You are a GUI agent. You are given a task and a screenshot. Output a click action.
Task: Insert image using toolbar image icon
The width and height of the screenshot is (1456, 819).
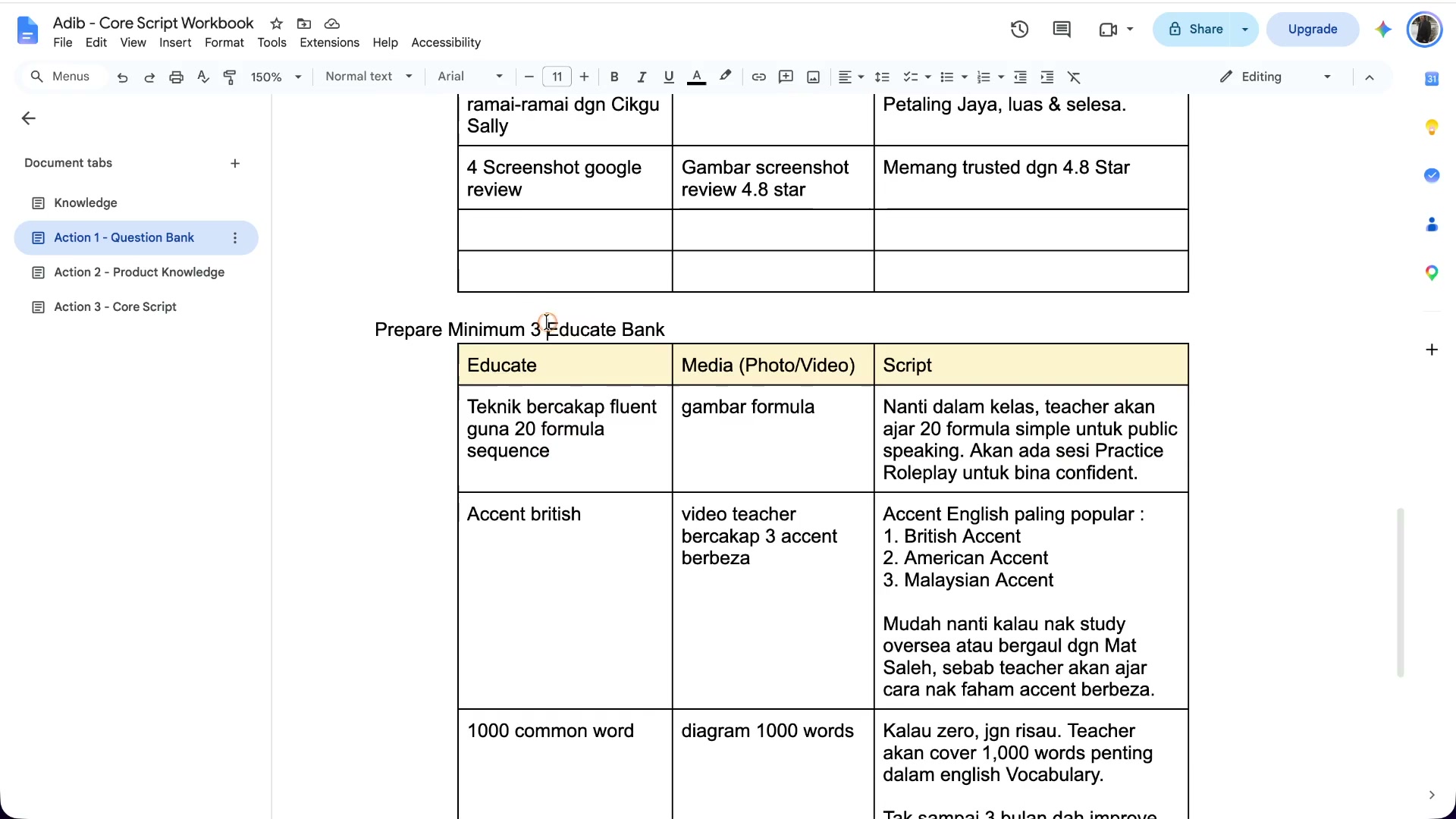click(x=813, y=77)
